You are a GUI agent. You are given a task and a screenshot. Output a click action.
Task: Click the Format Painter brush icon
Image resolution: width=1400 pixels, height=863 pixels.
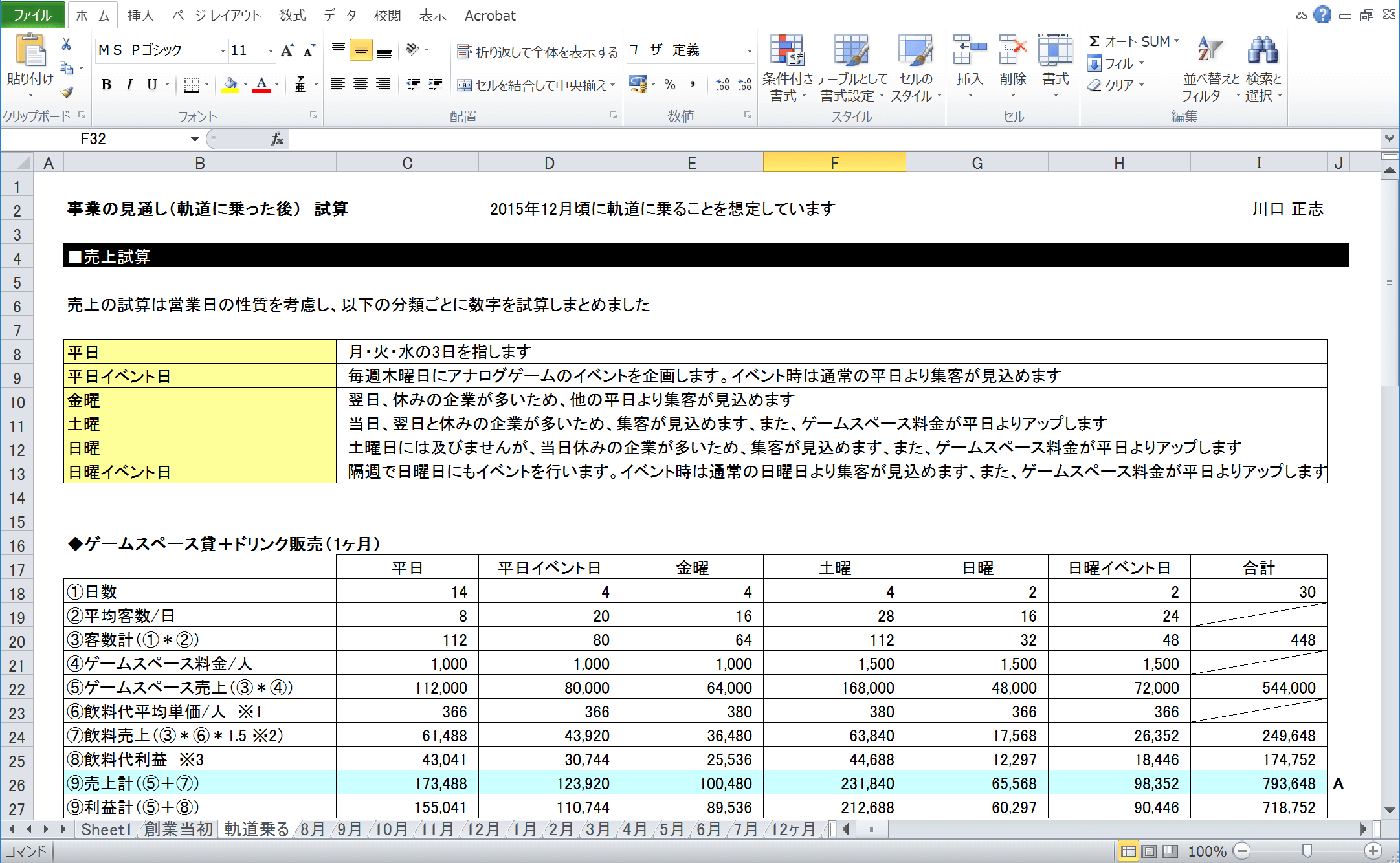(67, 93)
